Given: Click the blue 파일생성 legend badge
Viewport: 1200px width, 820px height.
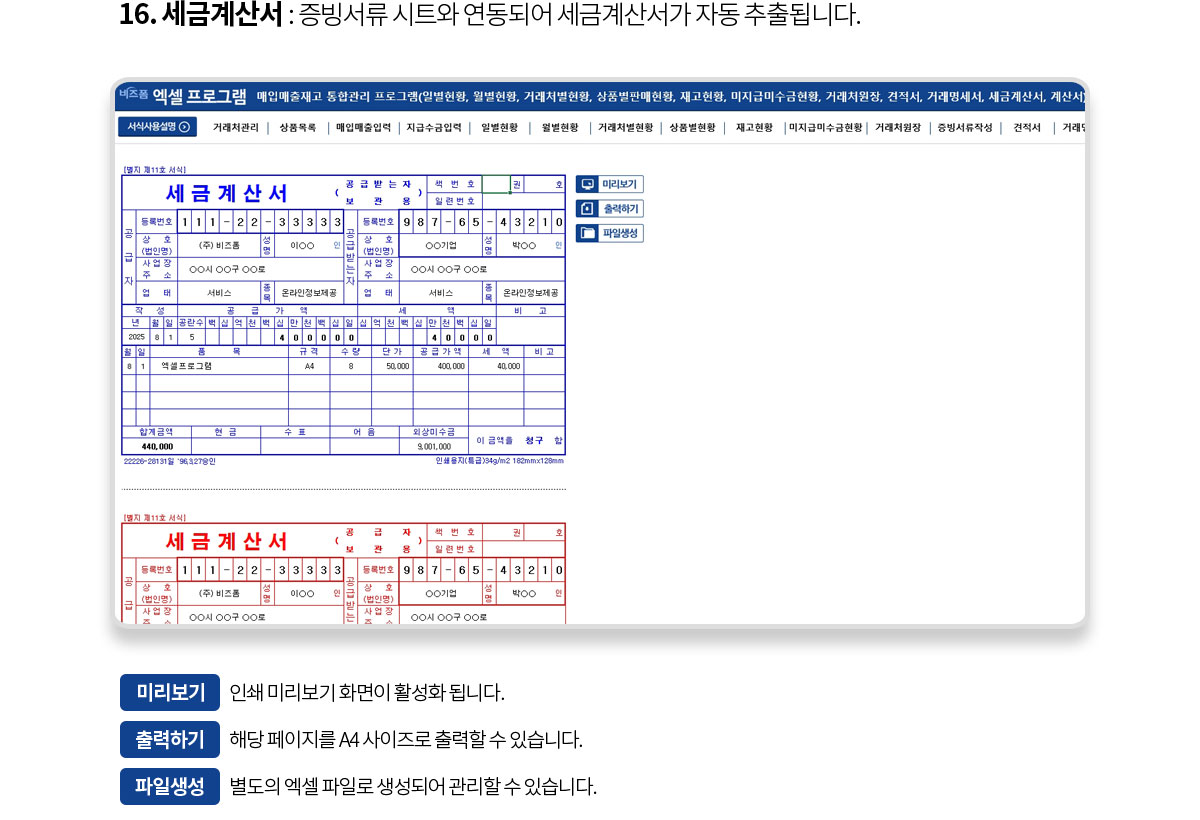Looking at the screenshot, I should point(170,786).
